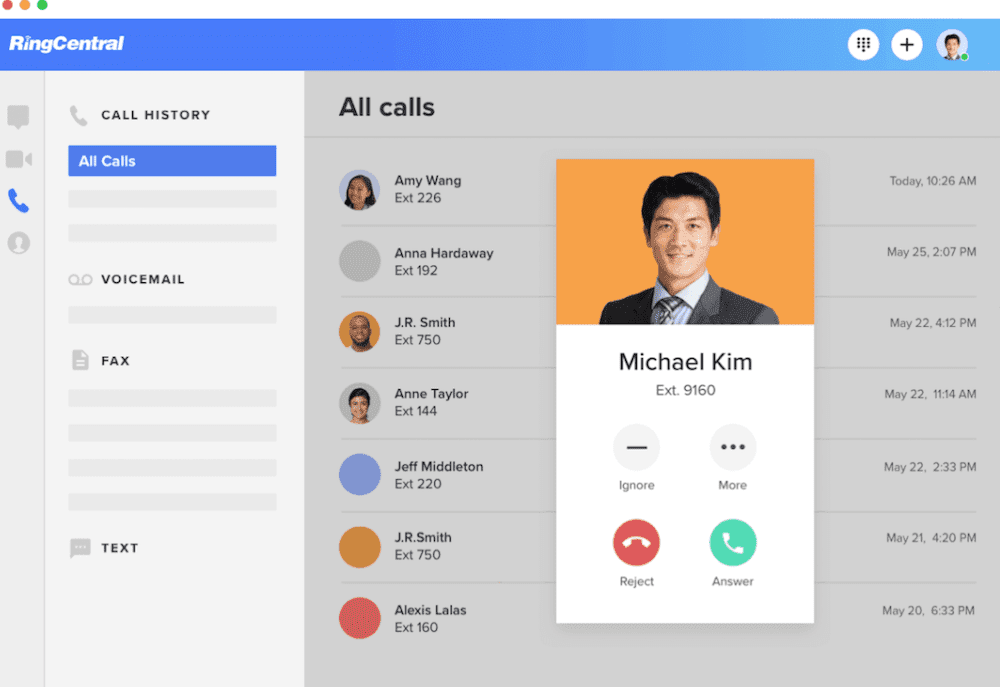Open the dial pad icon
Screen dimensions: 1000x687
(x=863, y=45)
